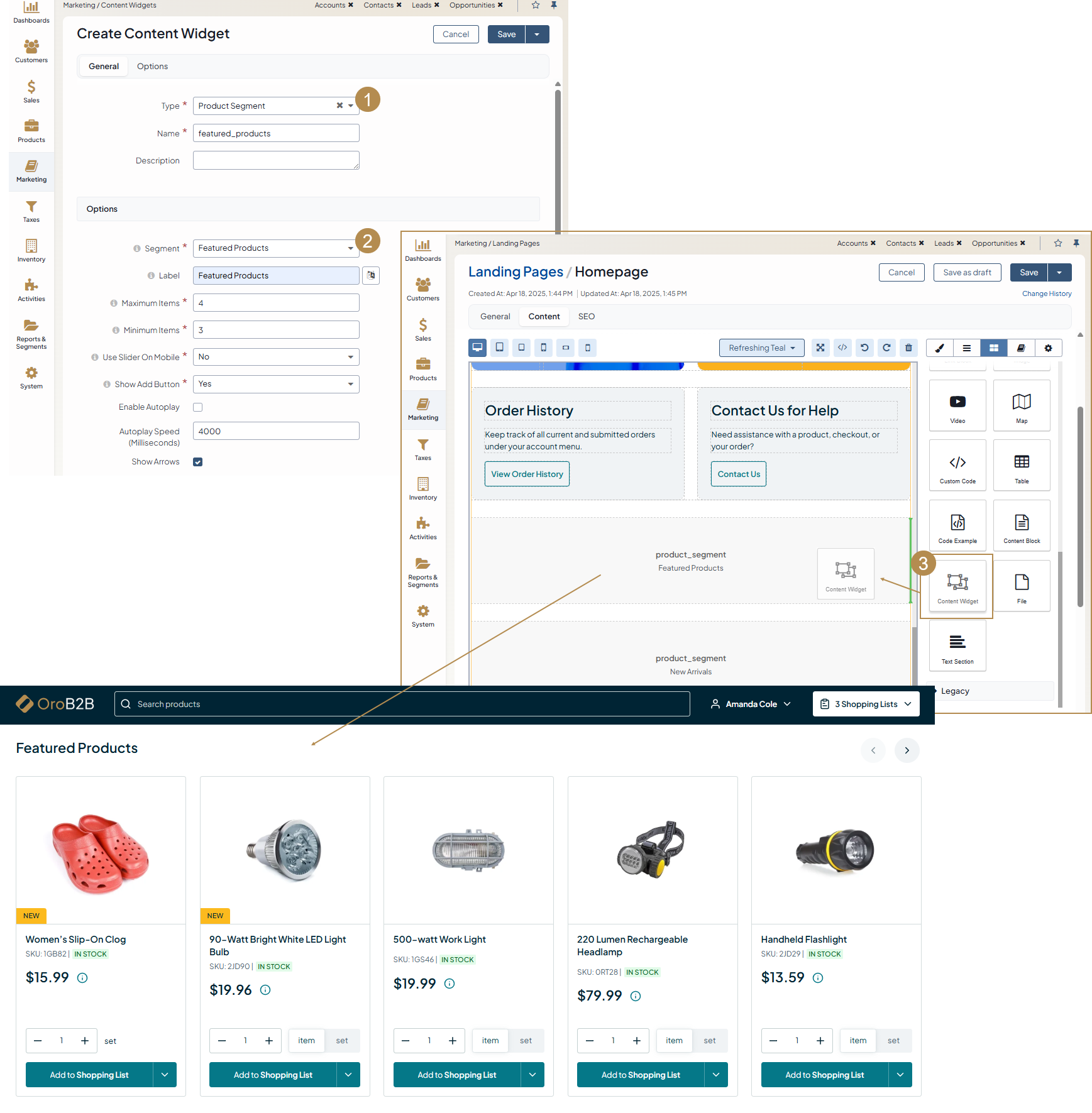Select 'item' unit for 90-Watt LED Bulb
This screenshot has width=1092, height=1113.
(306, 1041)
